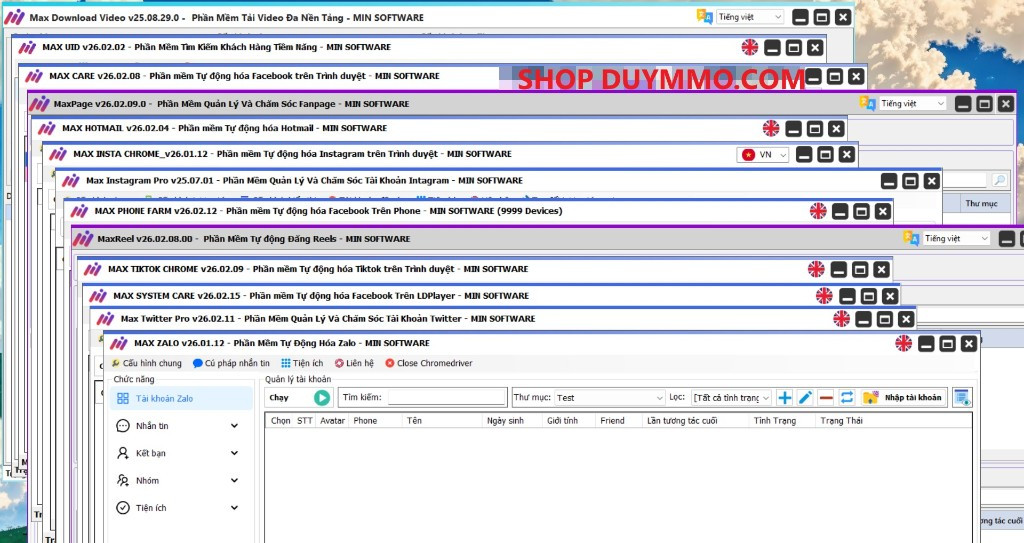The image size is (1024, 543).
Task: Click the red minus delete icon
Action: coord(826,397)
